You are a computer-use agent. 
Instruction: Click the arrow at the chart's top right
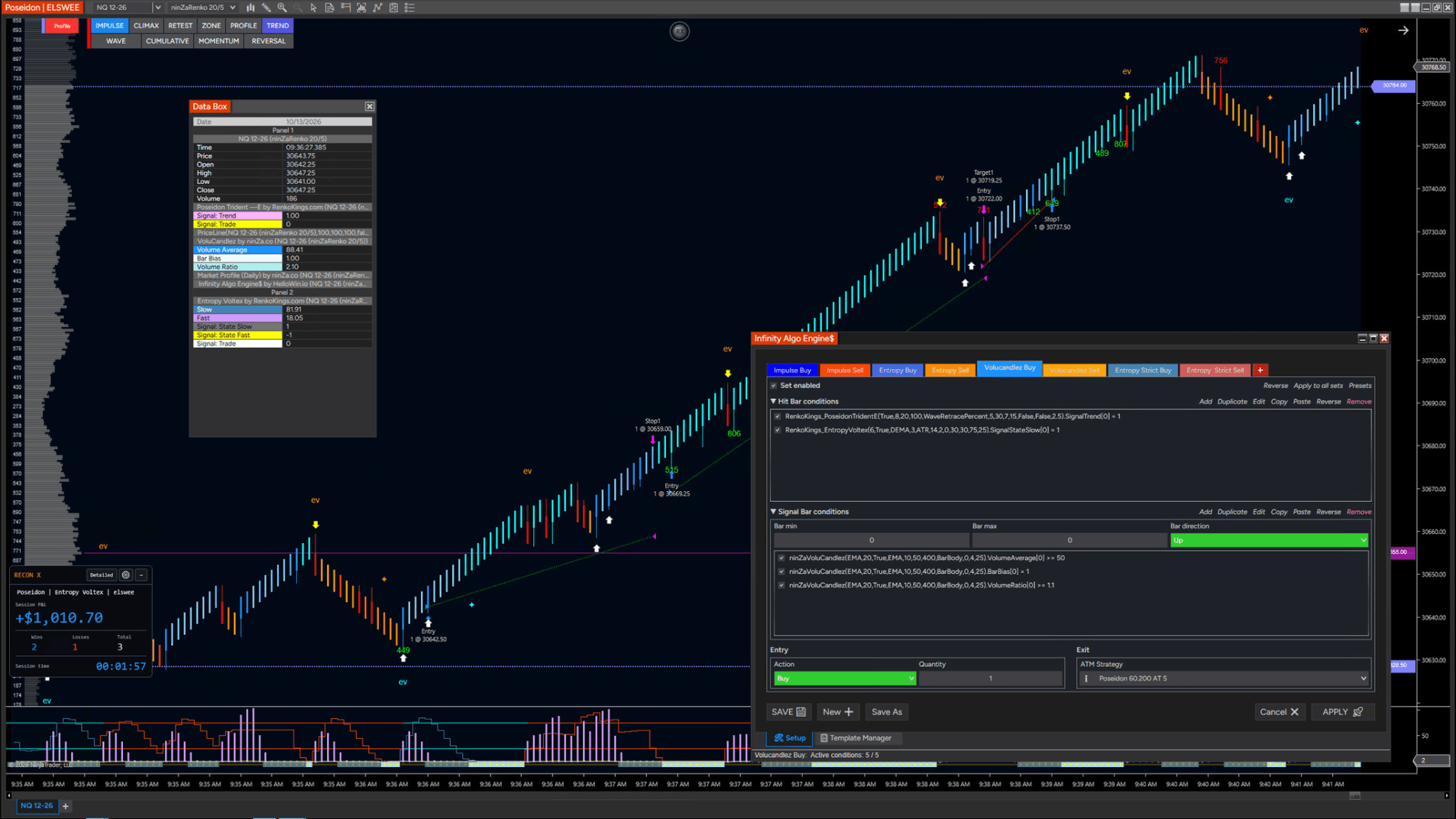click(x=1403, y=31)
